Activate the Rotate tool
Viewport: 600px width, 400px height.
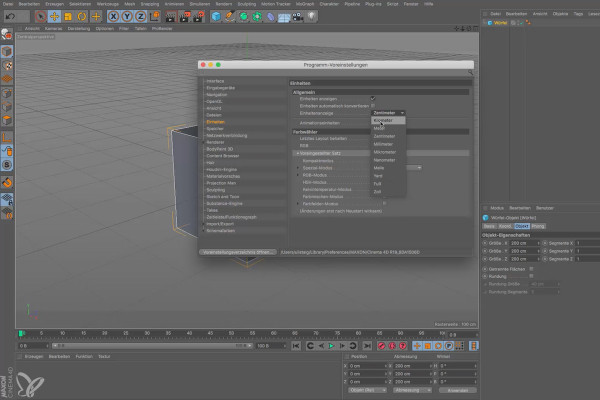(82, 16)
